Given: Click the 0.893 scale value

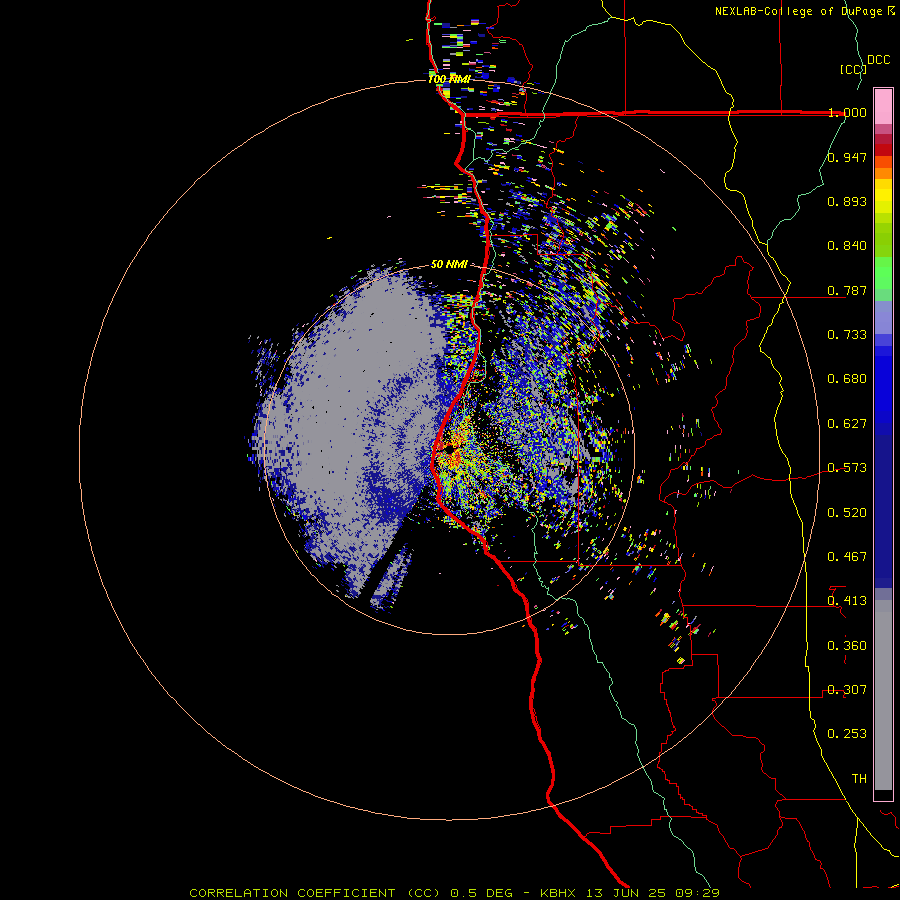Looking at the screenshot, I should point(847,201).
